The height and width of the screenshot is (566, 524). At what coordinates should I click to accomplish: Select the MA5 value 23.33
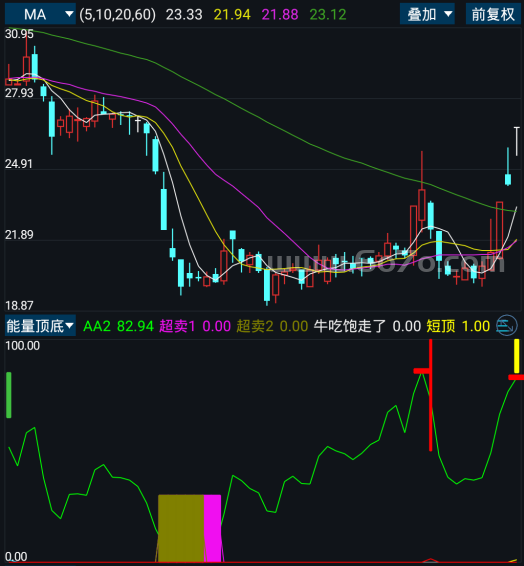(184, 14)
